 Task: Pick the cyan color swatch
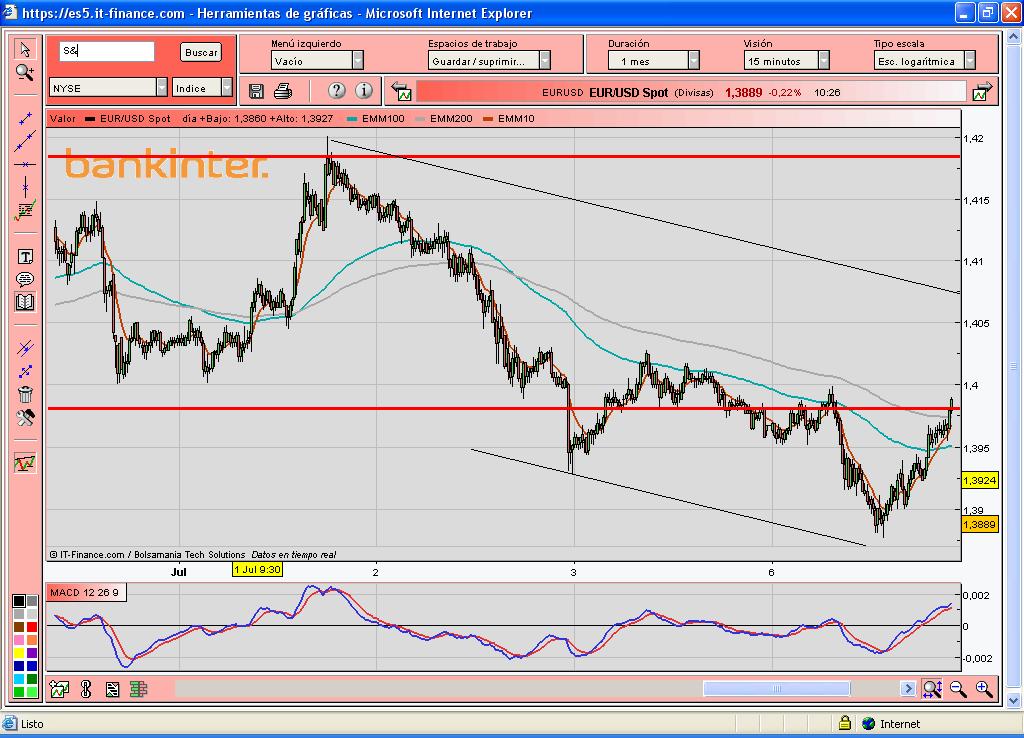click(19, 679)
